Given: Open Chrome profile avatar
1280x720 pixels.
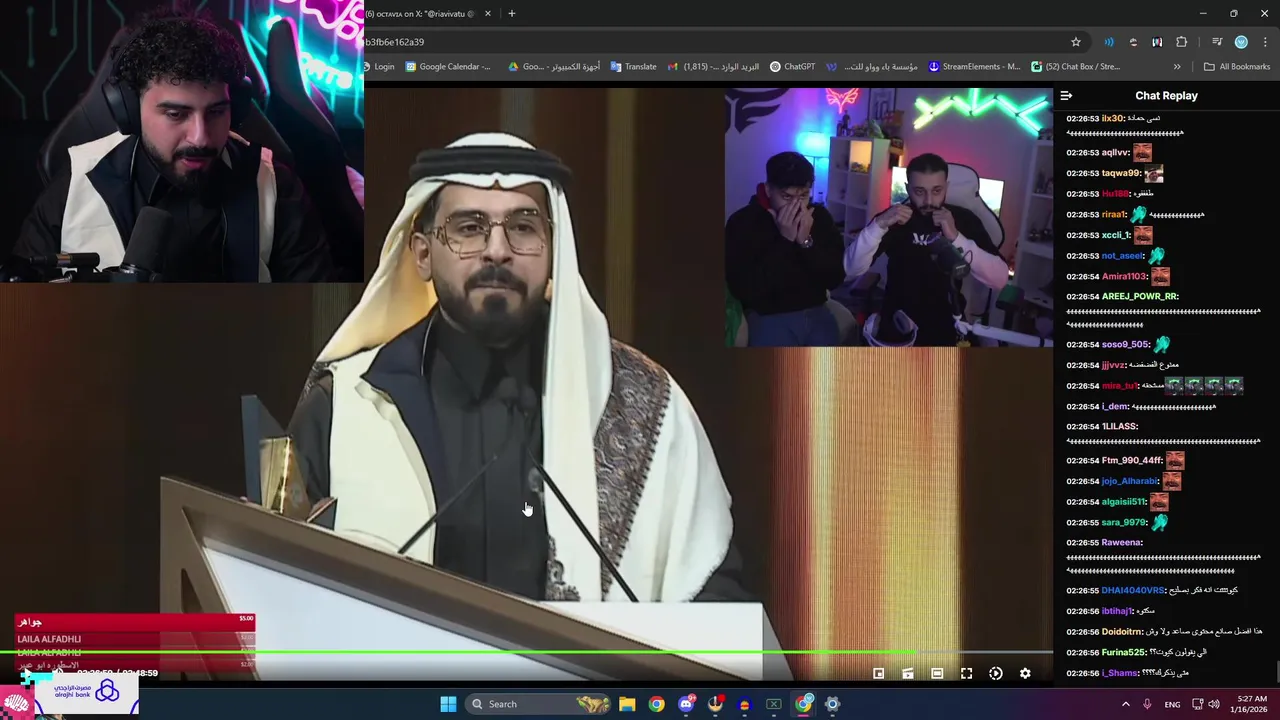Looking at the screenshot, I should click(1241, 42).
